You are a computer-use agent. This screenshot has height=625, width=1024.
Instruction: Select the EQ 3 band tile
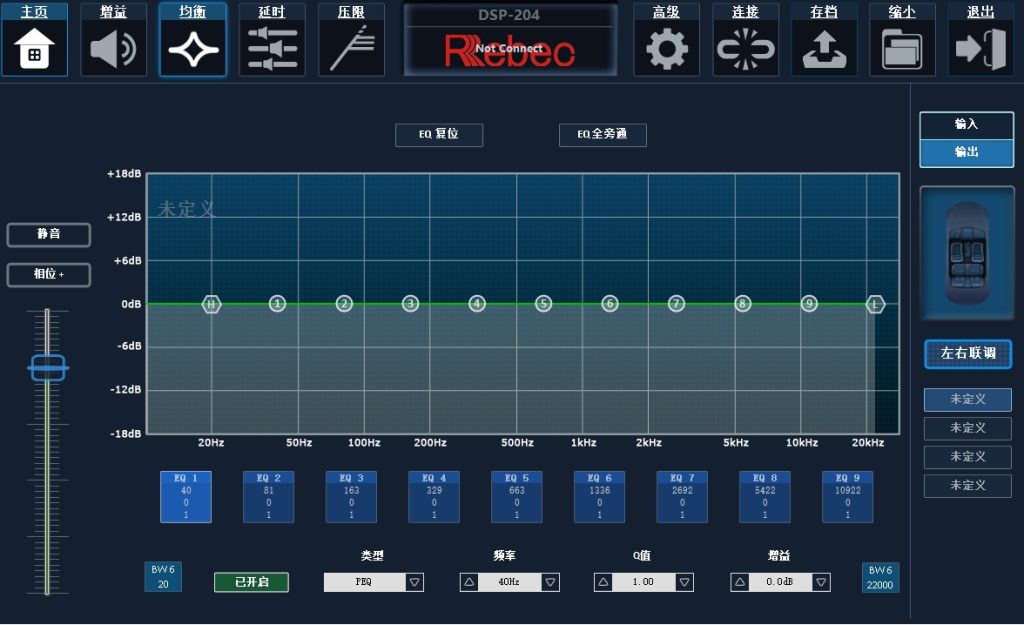coord(351,496)
